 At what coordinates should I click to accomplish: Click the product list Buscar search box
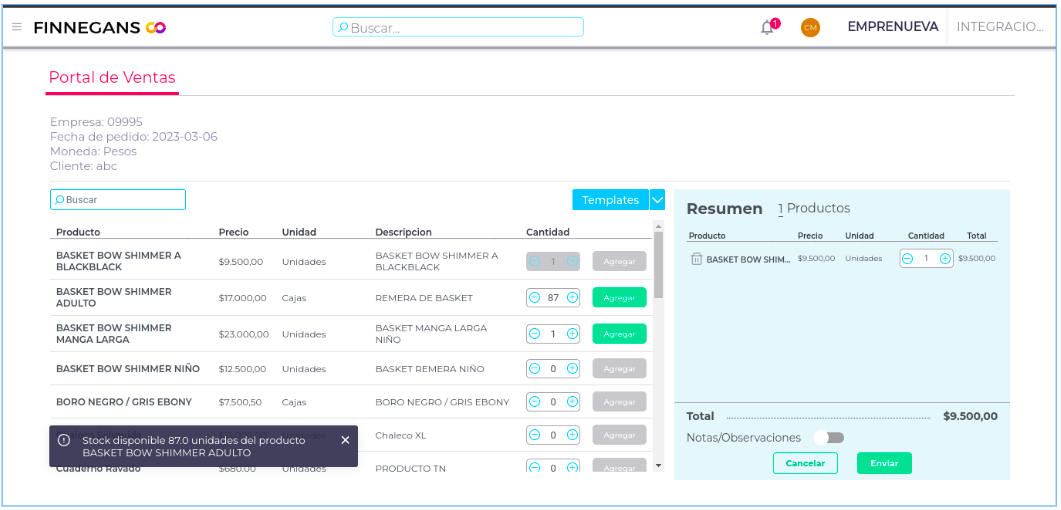pyautogui.click(x=118, y=200)
